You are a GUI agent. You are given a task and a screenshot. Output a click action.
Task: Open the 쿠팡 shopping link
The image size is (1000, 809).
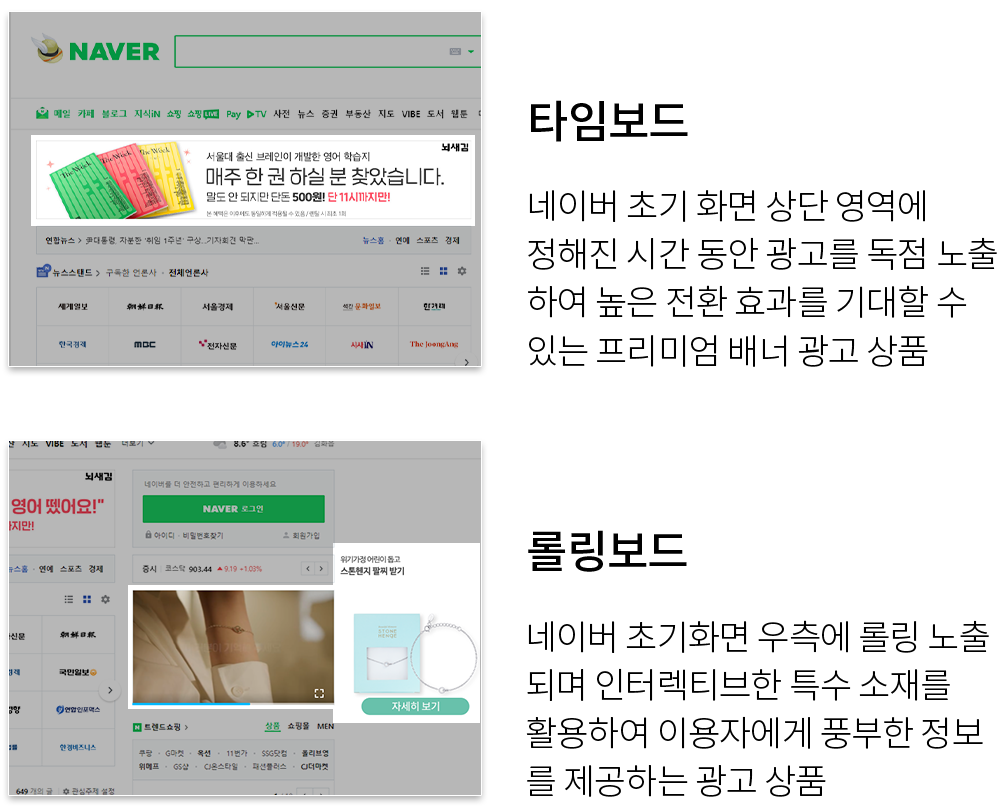click(x=145, y=754)
